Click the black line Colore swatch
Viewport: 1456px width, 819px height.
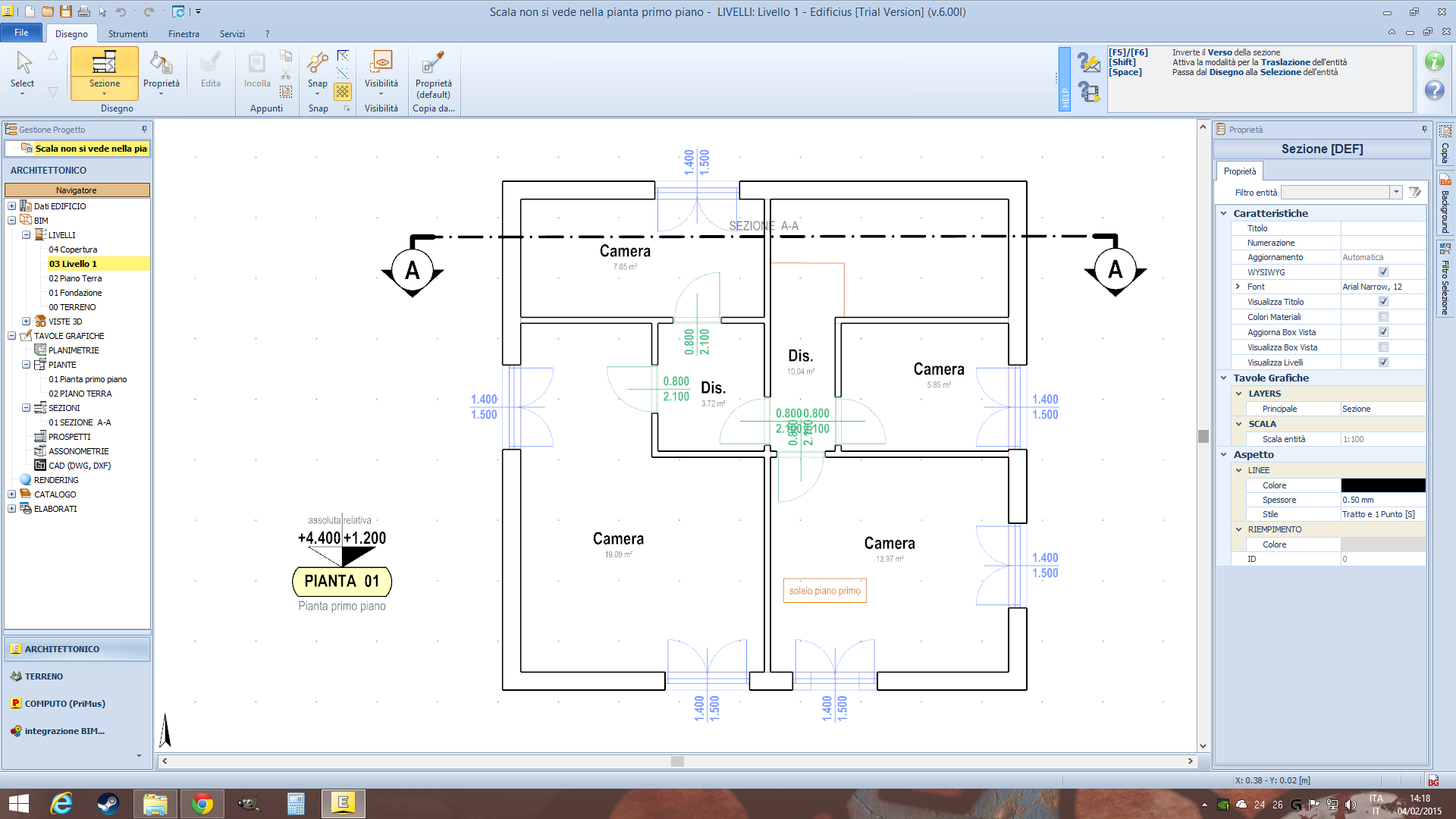click(x=1382, y=485)
